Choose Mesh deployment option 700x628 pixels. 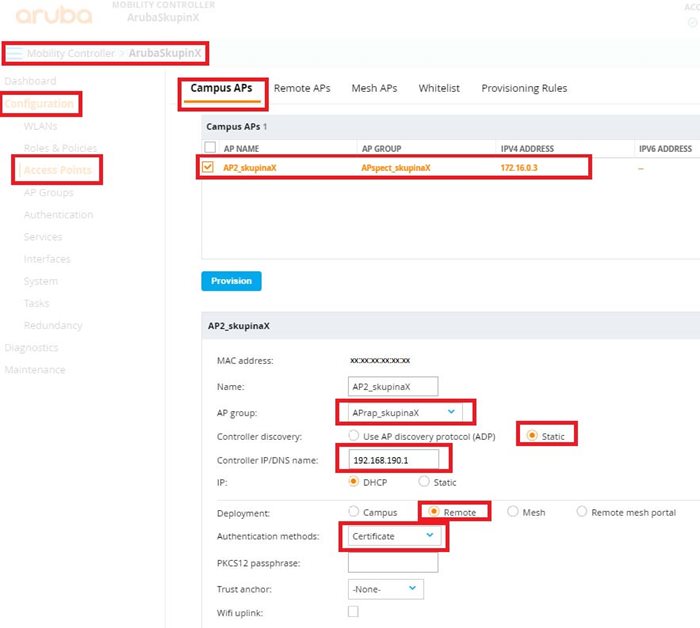click(512, 512)
